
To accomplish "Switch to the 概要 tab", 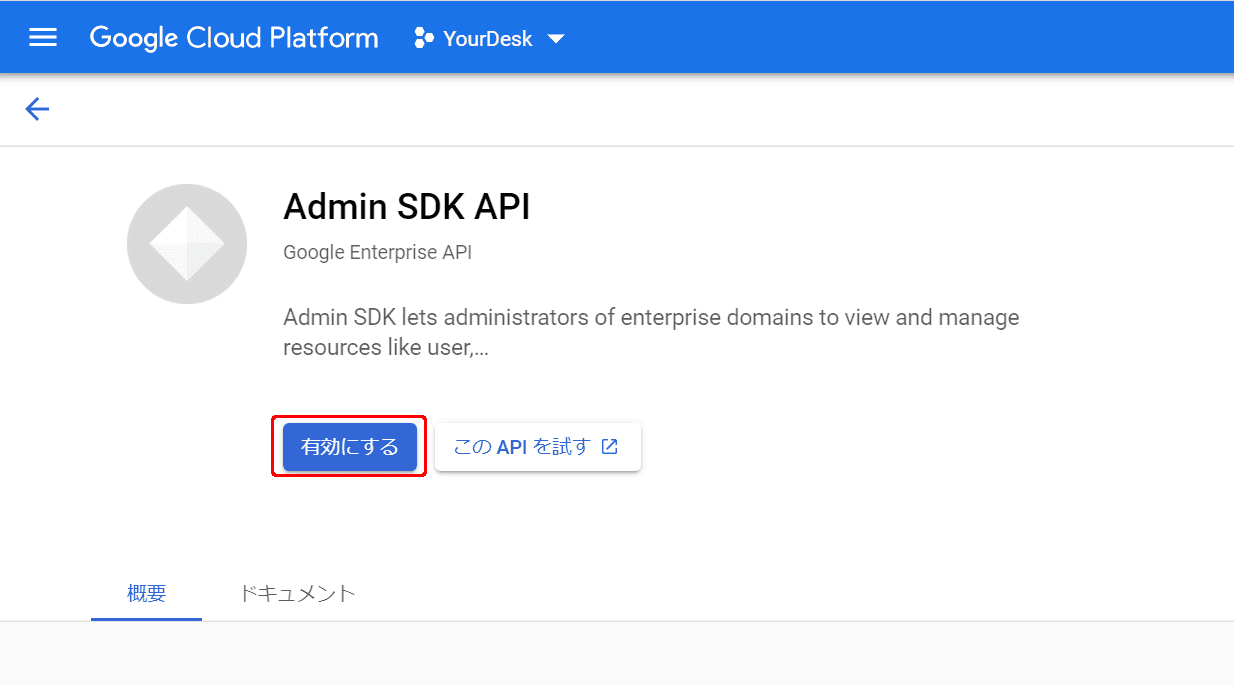I will click(x=147, y=593).
